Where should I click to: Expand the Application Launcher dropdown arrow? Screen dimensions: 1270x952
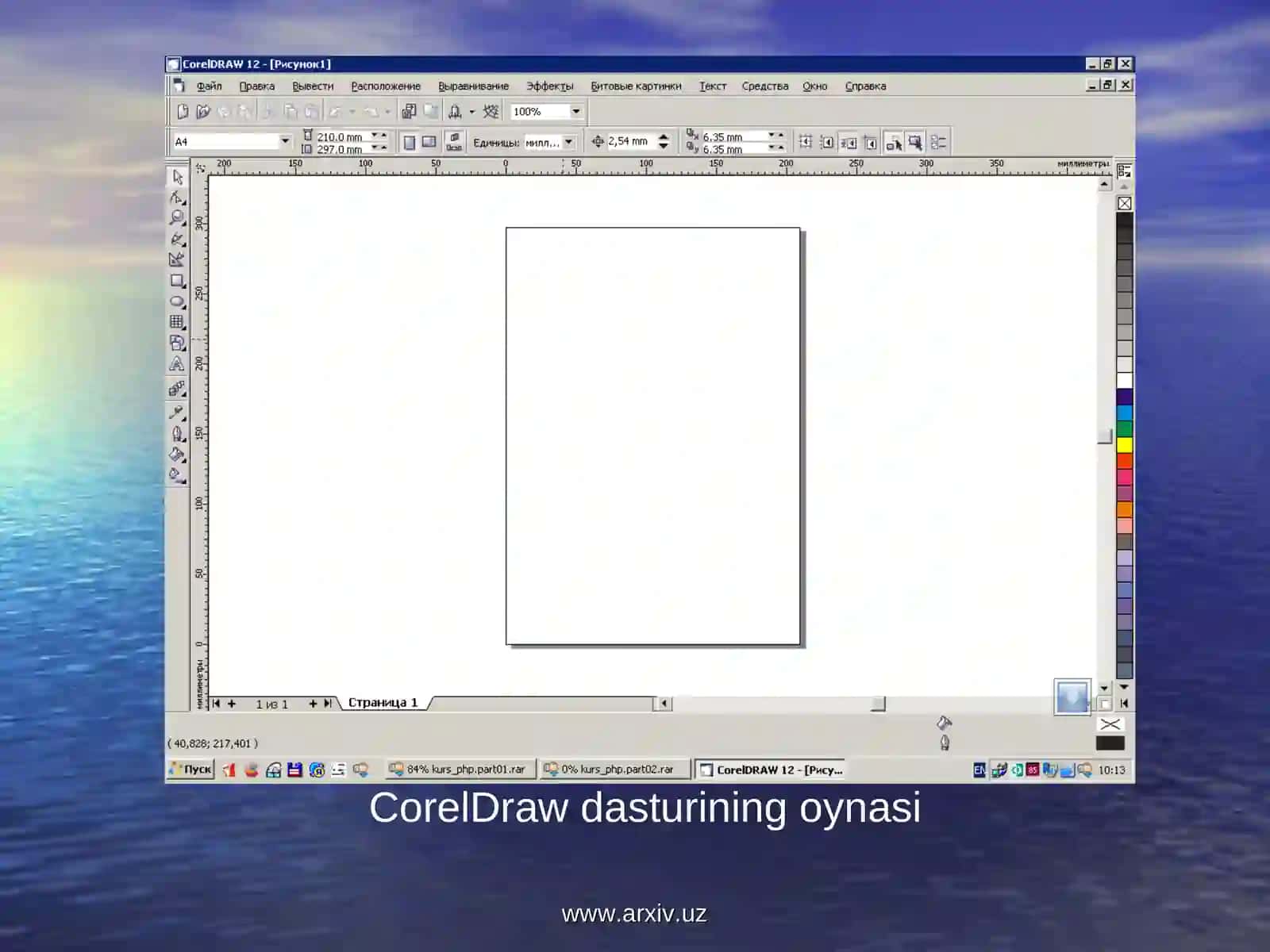[x=471, y=112]
